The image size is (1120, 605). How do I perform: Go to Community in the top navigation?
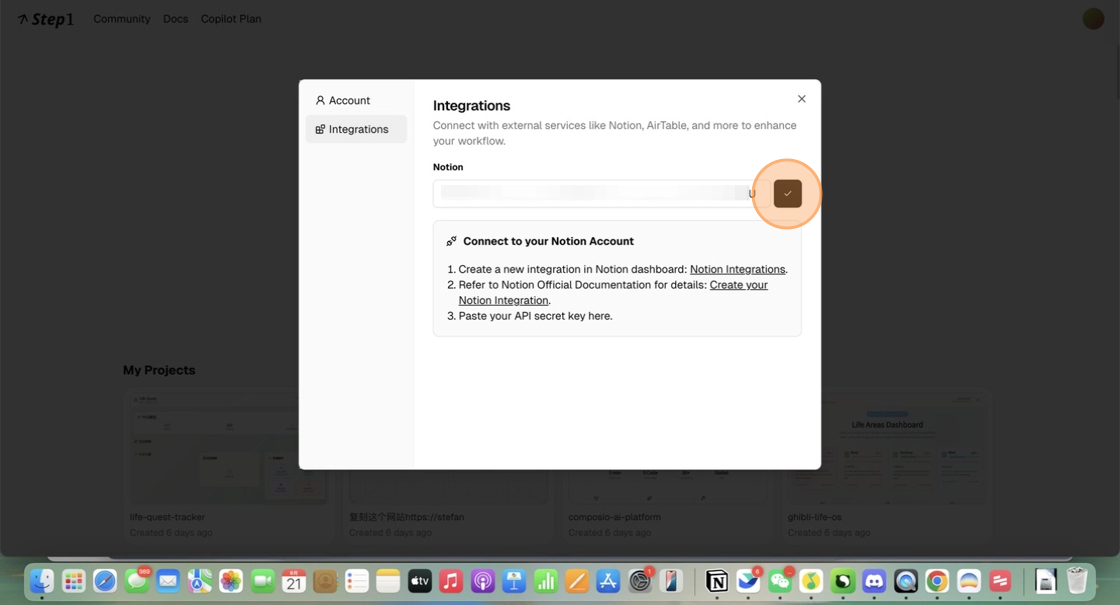pos(122,19)
